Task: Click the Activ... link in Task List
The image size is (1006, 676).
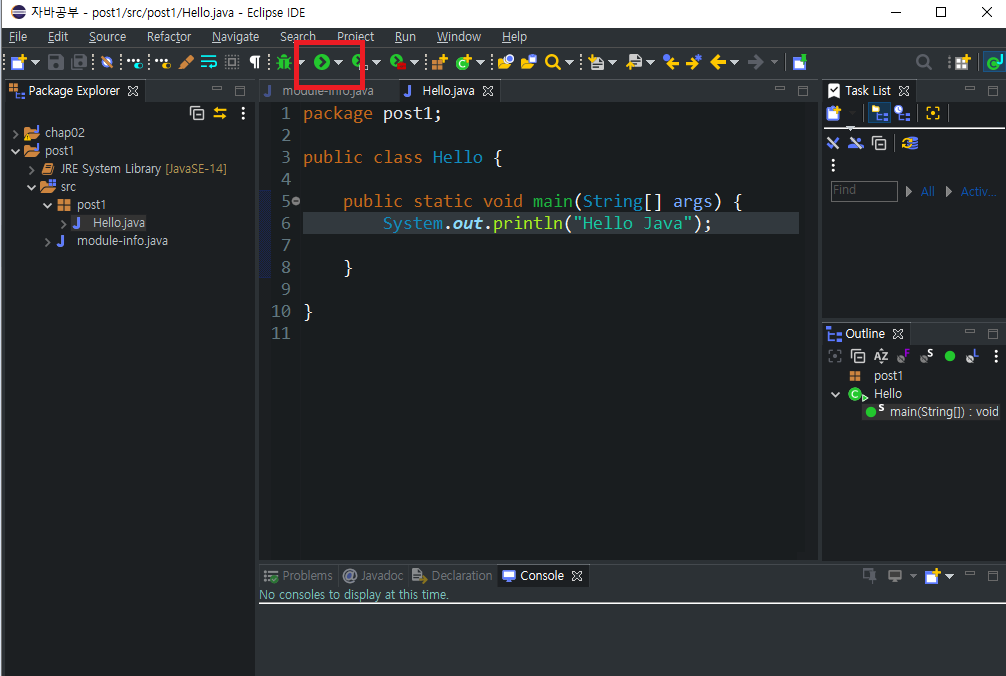Action: pyautogui.click(x=978, y=191)
